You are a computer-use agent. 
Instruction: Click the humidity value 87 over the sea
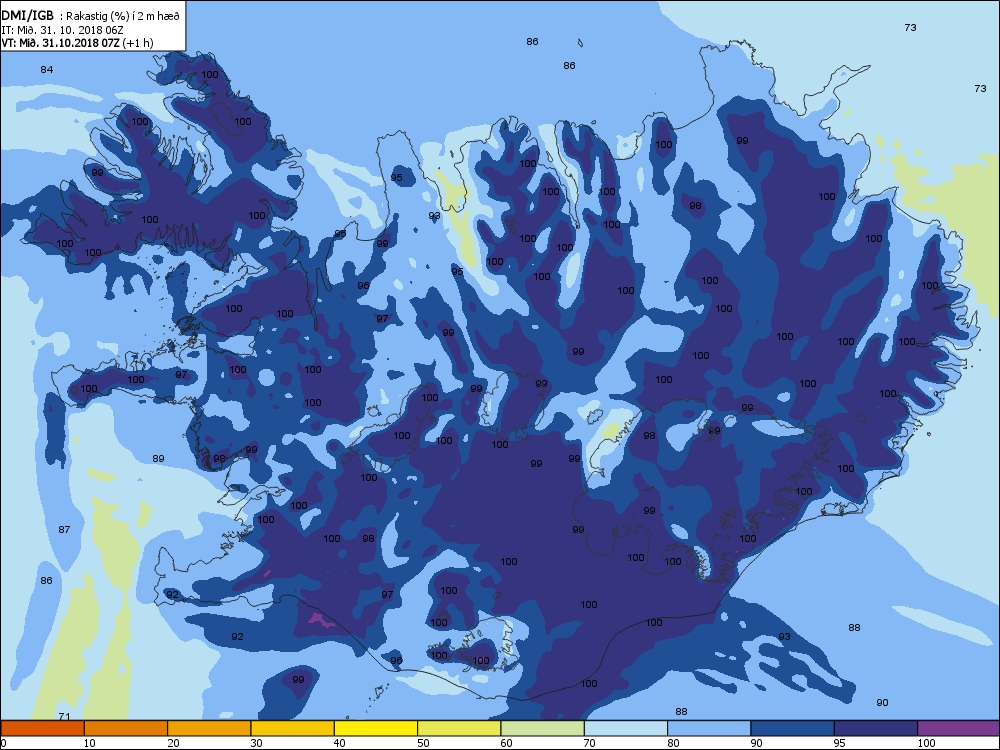click(x=64, y=529)
